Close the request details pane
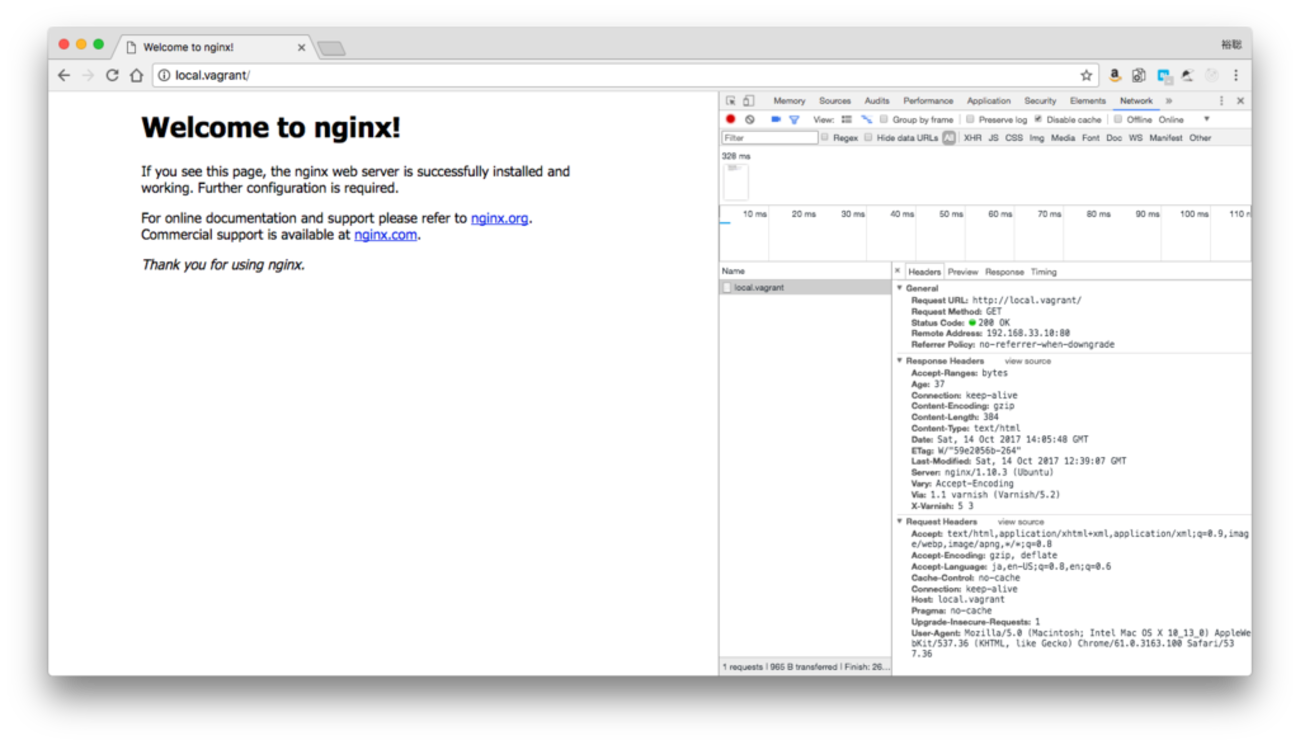Viewport: 1300px width, 745px height. [897, 271]
